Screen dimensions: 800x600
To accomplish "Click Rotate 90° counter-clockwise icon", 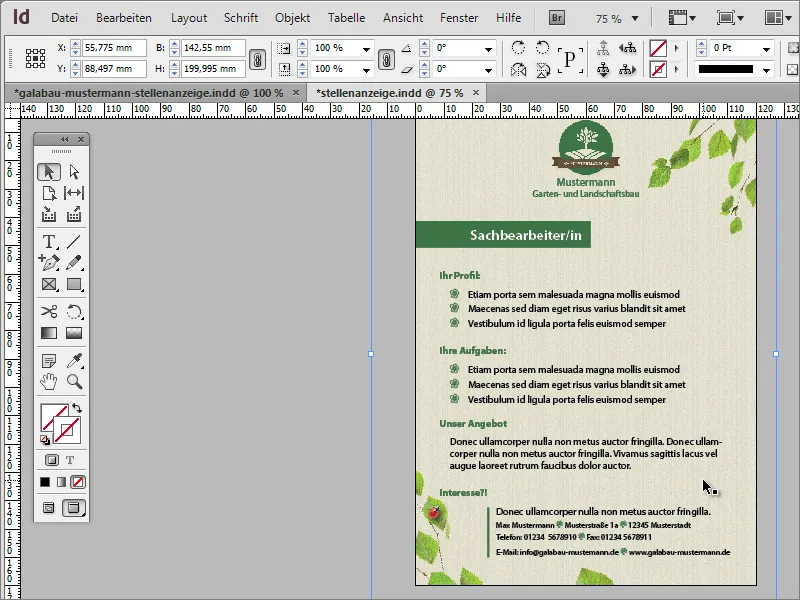I will pyautogui.click(x=543, y=48).
